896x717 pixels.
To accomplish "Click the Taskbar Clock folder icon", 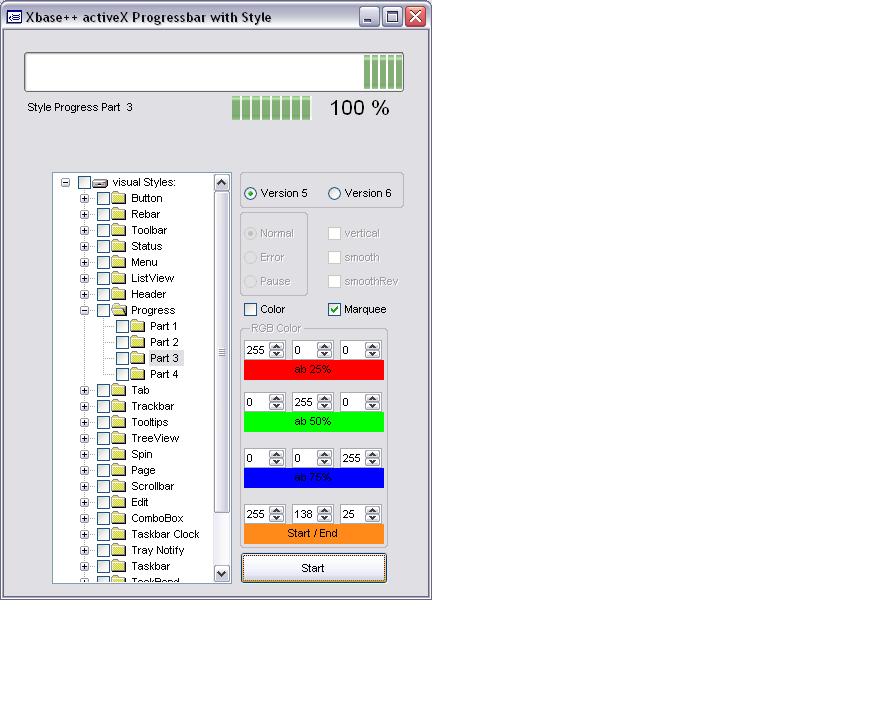I will (x=119, y=534).
